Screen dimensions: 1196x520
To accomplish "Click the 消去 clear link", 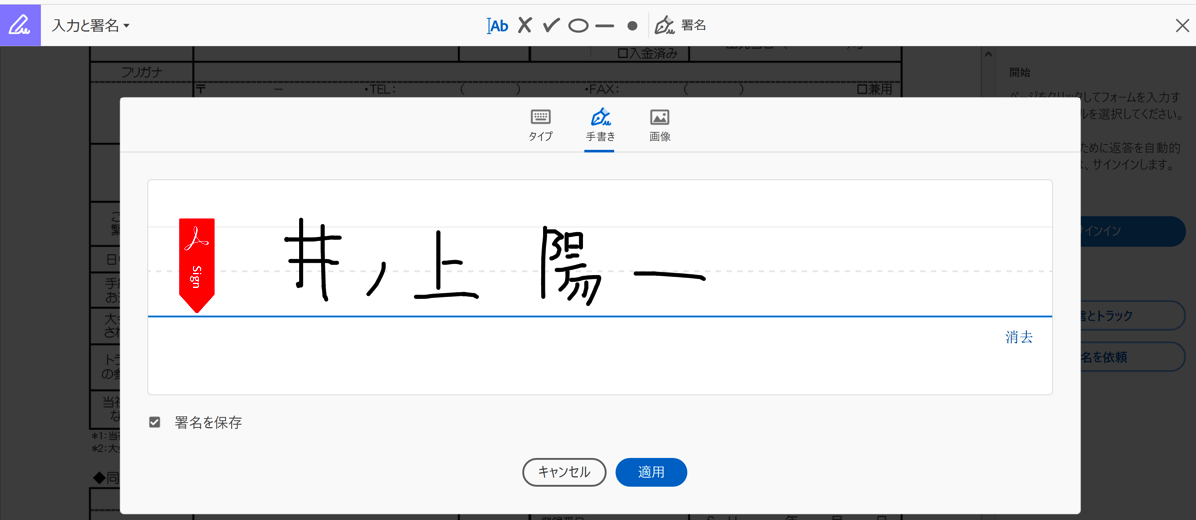I will pos(1019,337).
